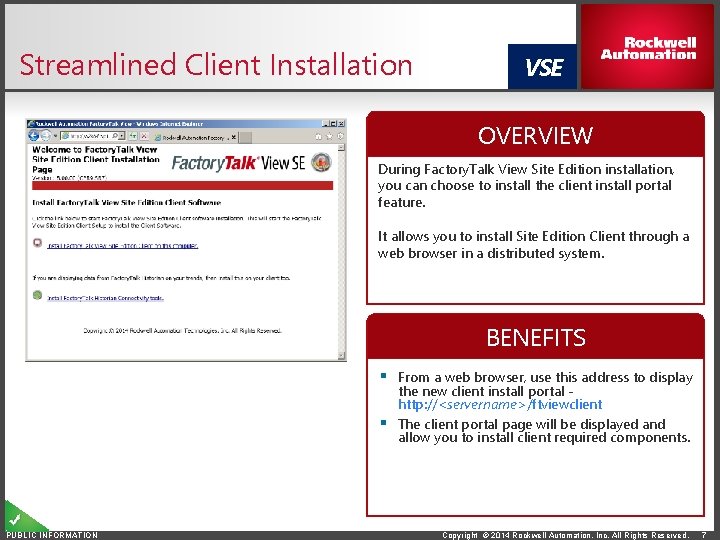The width and height of the screenshot is (720, 540).
Task: Open the recent pages dropdown beside Forward
Action: click(x=55, y=136)
